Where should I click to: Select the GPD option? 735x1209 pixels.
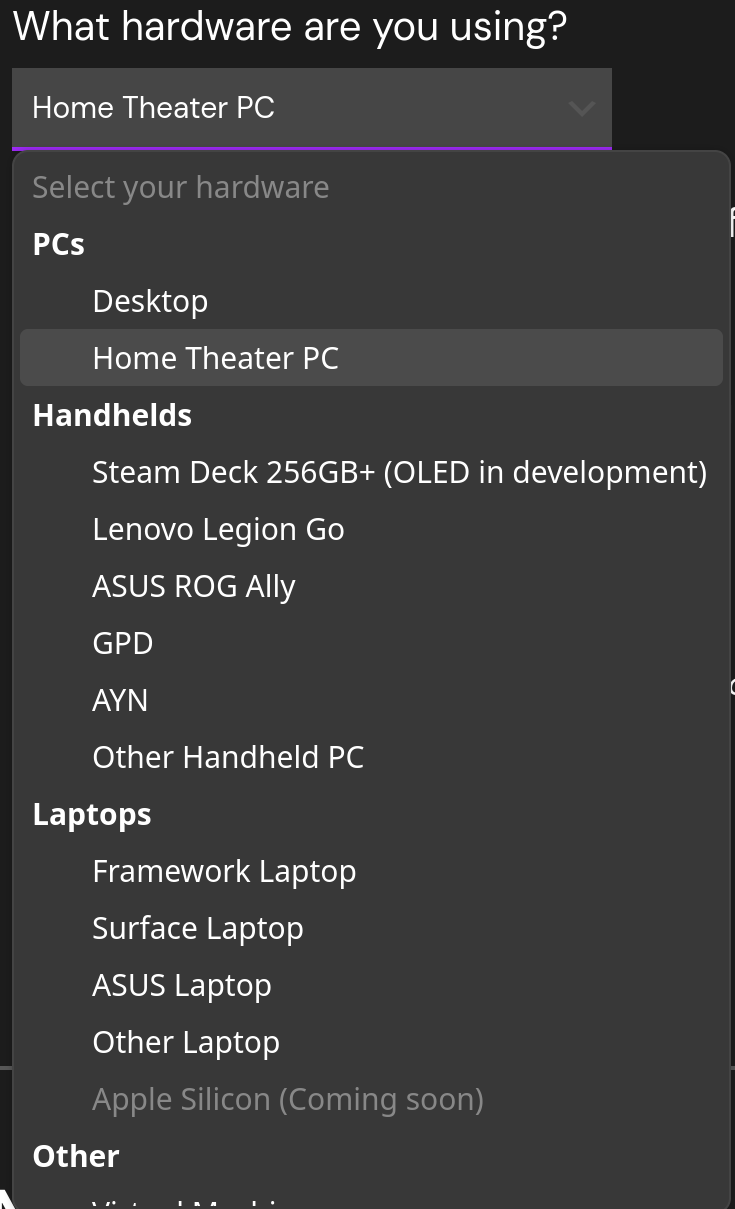coord(123,643)
